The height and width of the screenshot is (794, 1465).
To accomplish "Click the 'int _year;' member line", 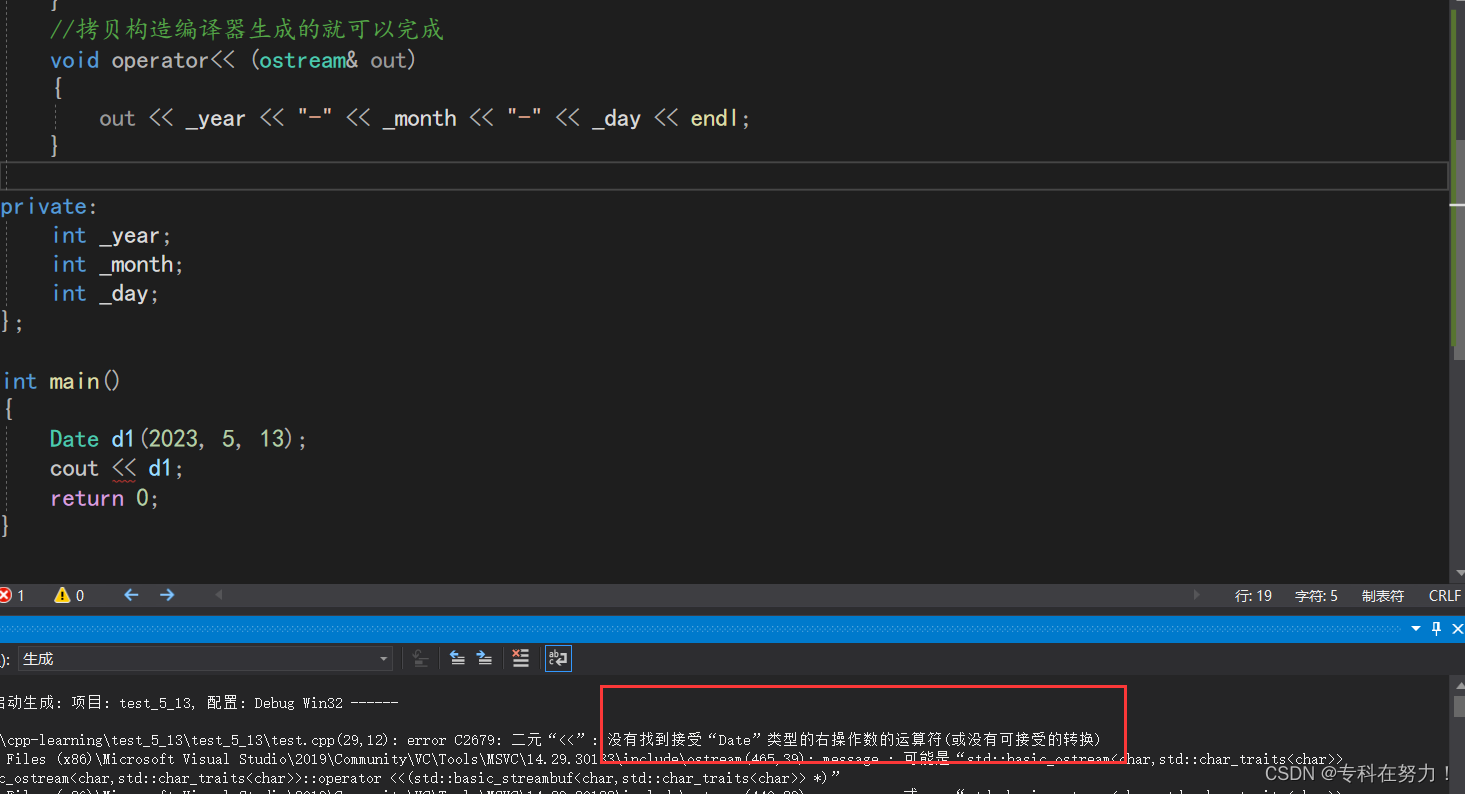I will pyautogui.click(x=112, y=236).
